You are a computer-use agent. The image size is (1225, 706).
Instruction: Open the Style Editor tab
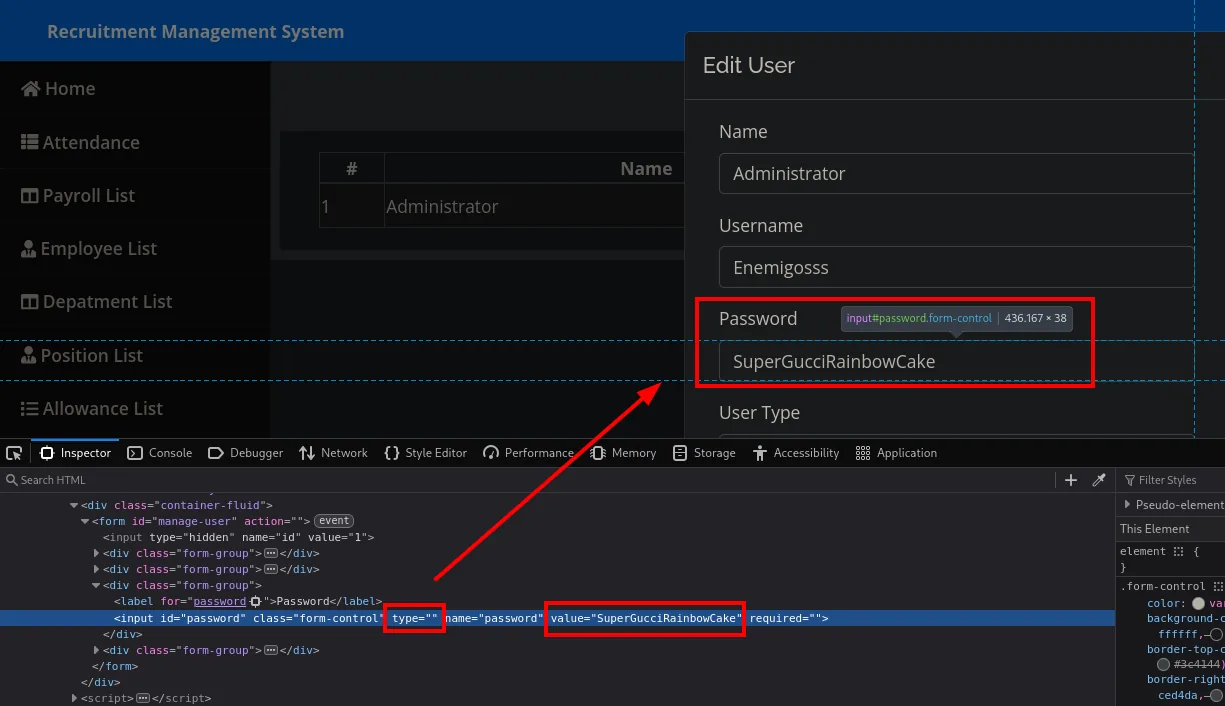click(426, 453)
